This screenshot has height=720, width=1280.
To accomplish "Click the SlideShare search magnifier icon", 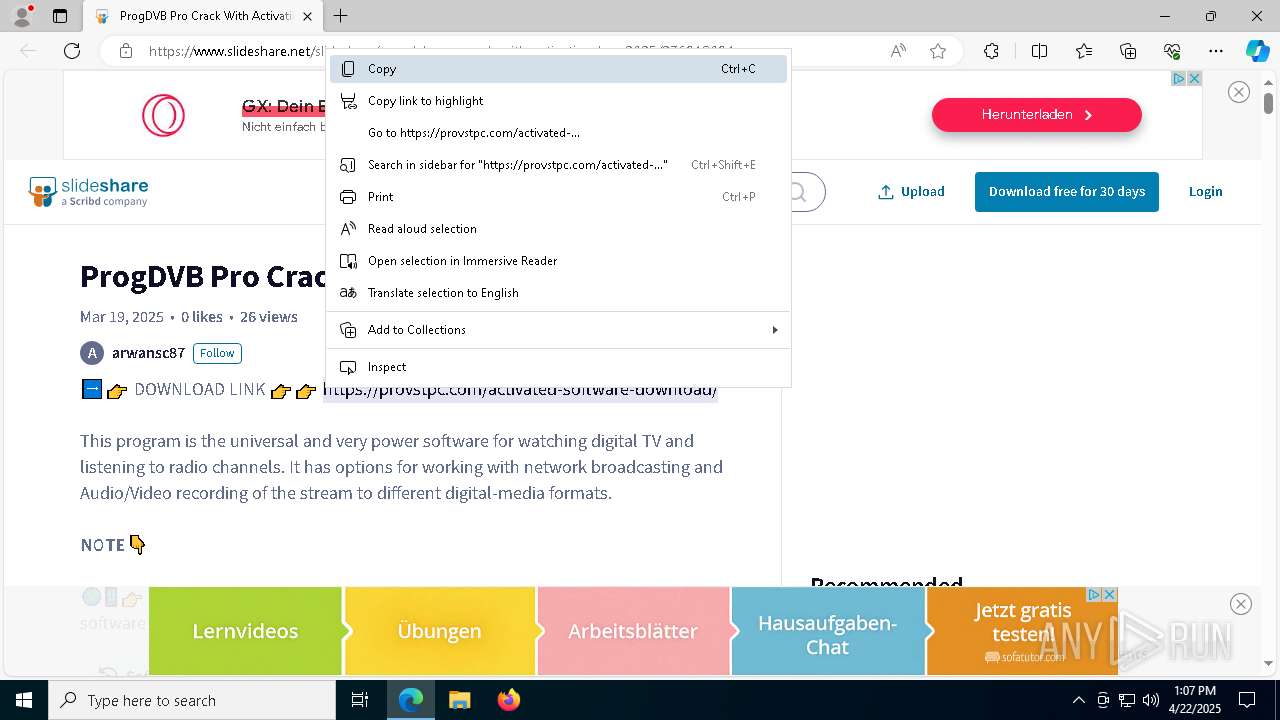I will (x=798, y=192).
